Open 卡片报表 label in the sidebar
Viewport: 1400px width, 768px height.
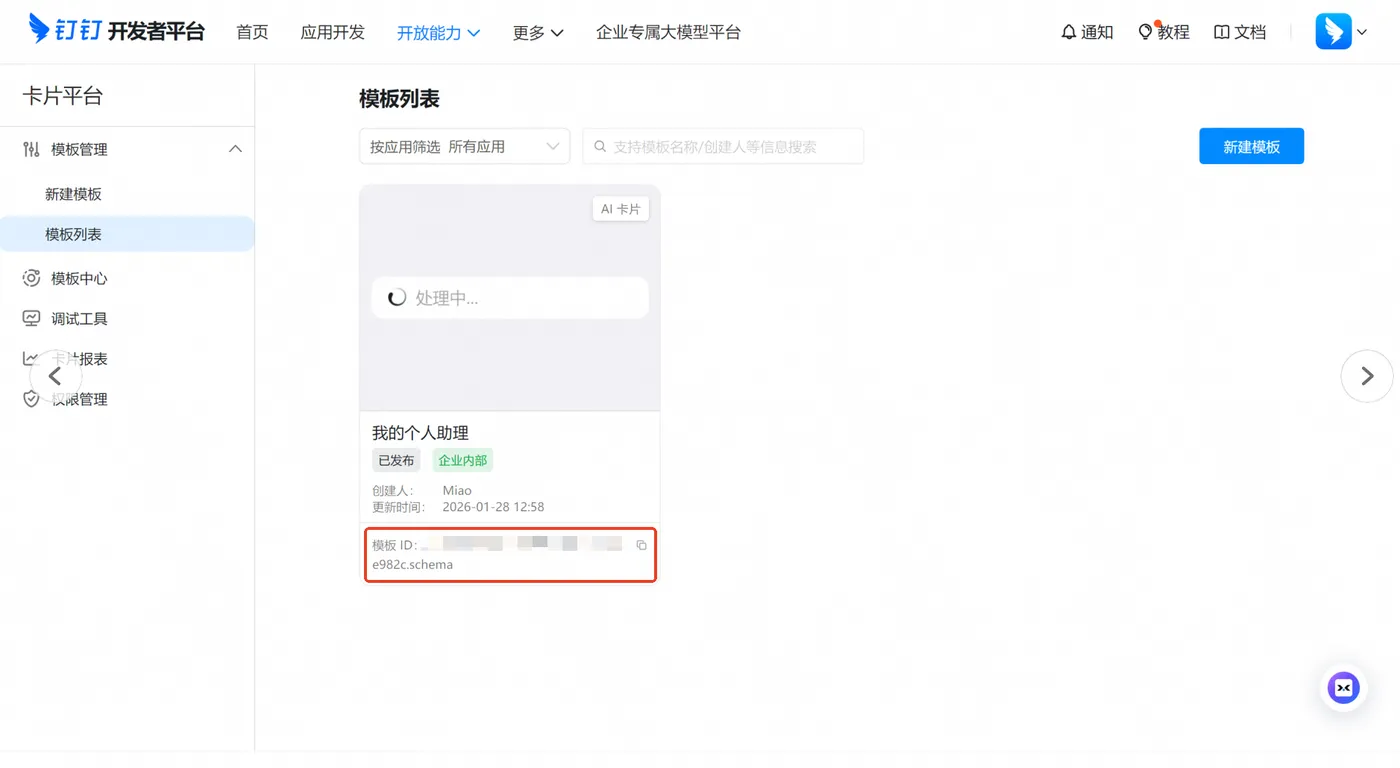coord(79,359)
